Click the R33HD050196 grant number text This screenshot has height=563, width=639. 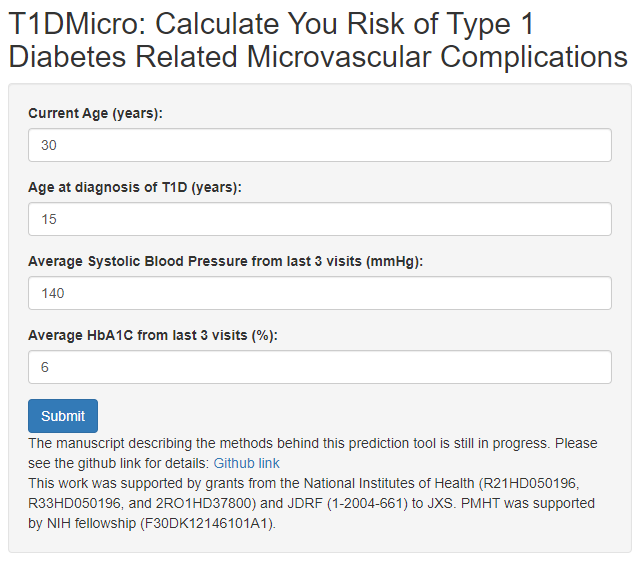coord(75,503)
